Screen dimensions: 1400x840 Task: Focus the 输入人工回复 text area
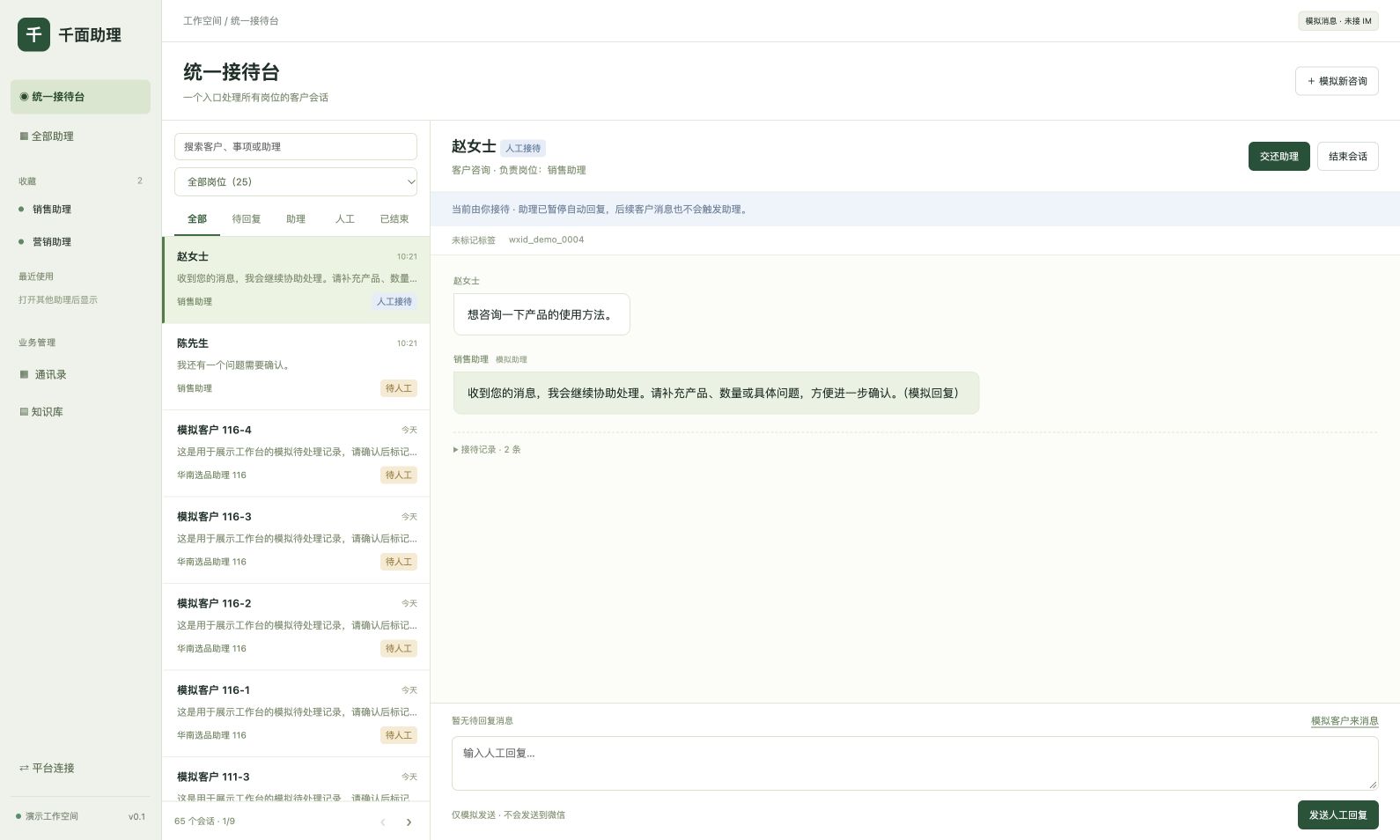click(x=915, y=763)
